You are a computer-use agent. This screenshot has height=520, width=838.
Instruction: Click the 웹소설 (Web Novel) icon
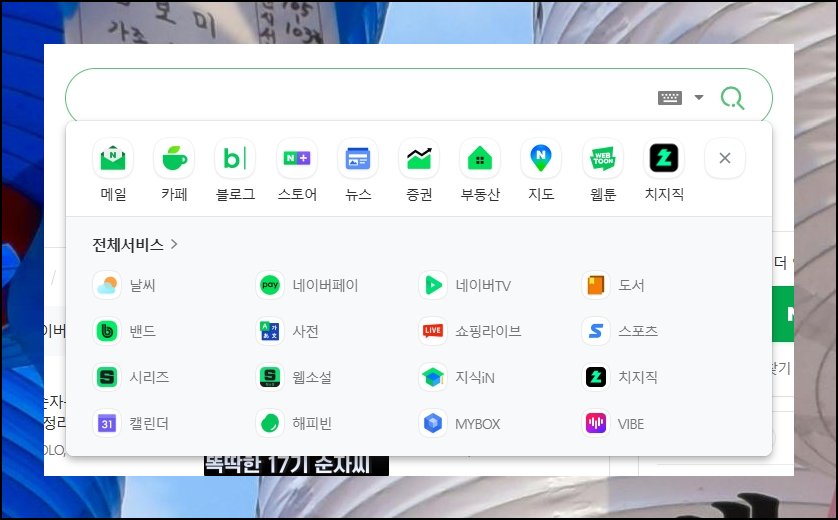point(270,377)
